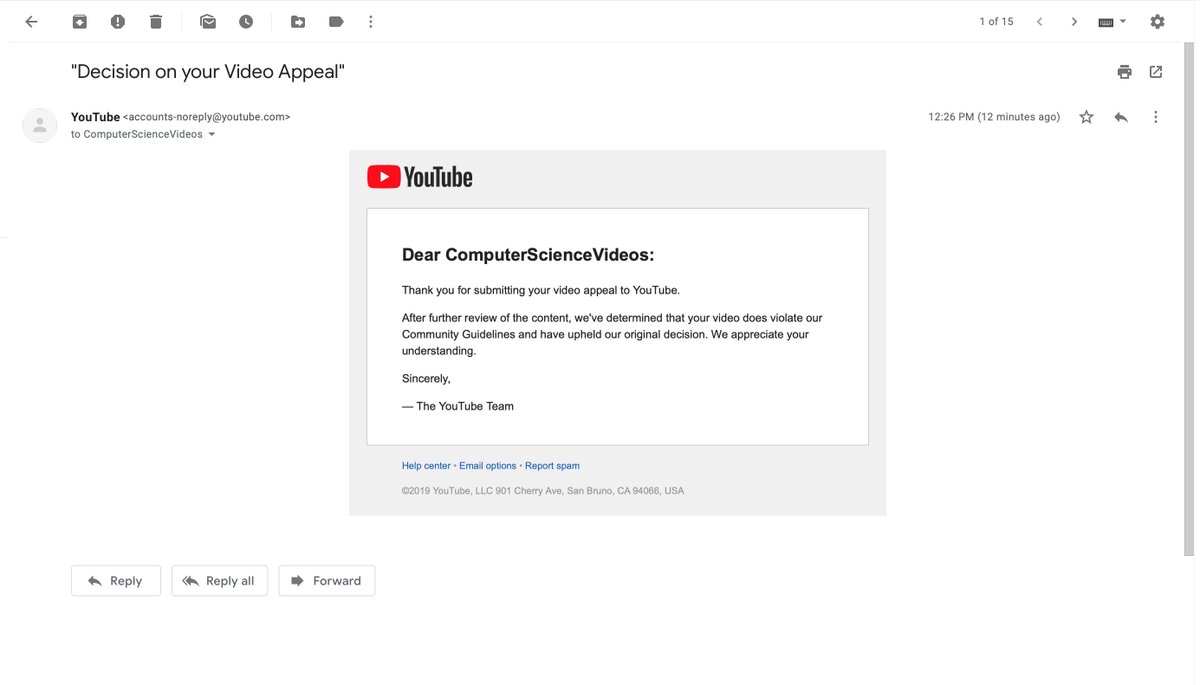The height and width of the screenshot is (685, 1200).
Task: Open Gmail settings gear
Action: coord(1157,22)
